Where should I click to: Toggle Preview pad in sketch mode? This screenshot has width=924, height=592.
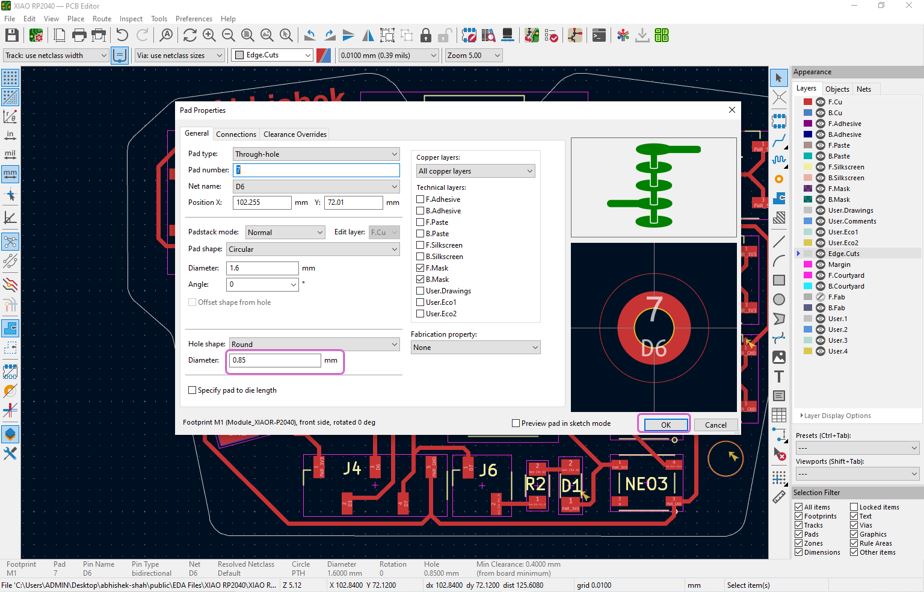pos(516,424)
